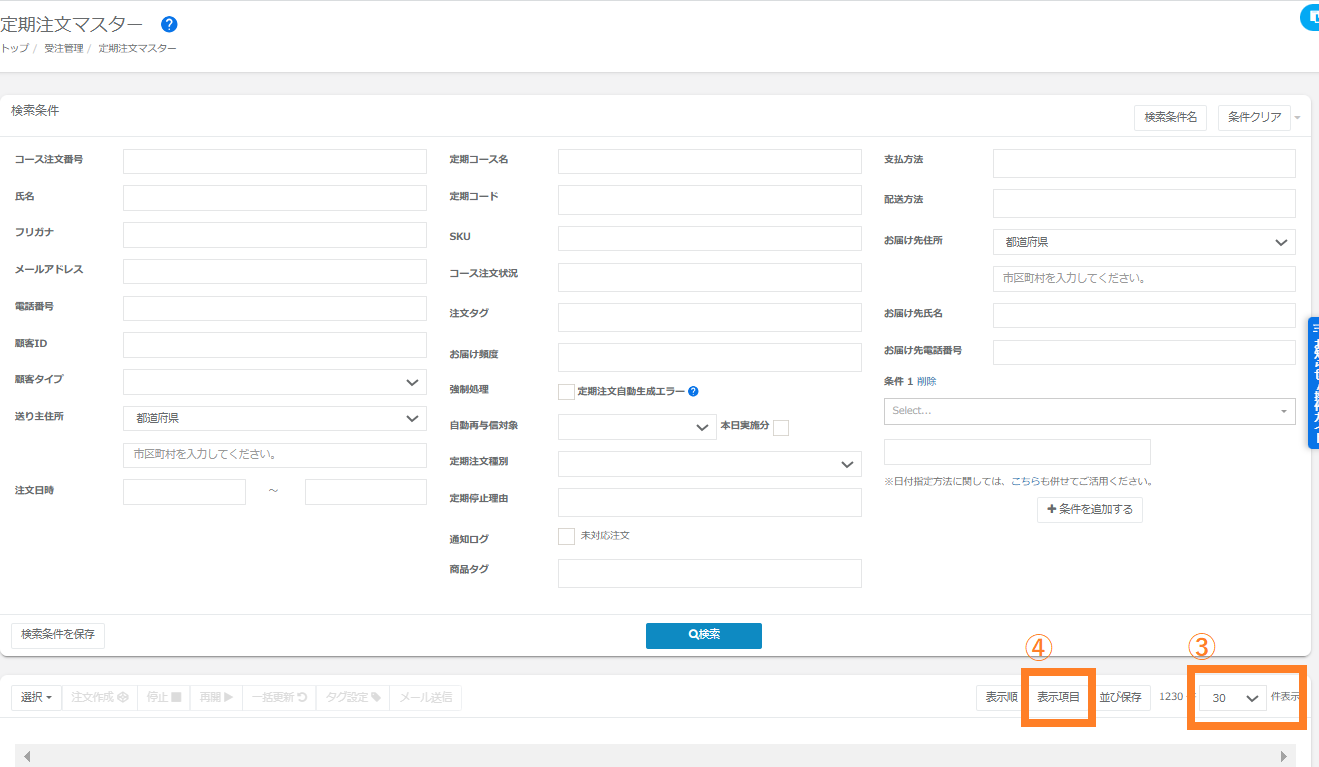1319x767 pixels.
Task: Expand the 送り主住所 都道府県 dropdown
Action: [x=275, y=418]
